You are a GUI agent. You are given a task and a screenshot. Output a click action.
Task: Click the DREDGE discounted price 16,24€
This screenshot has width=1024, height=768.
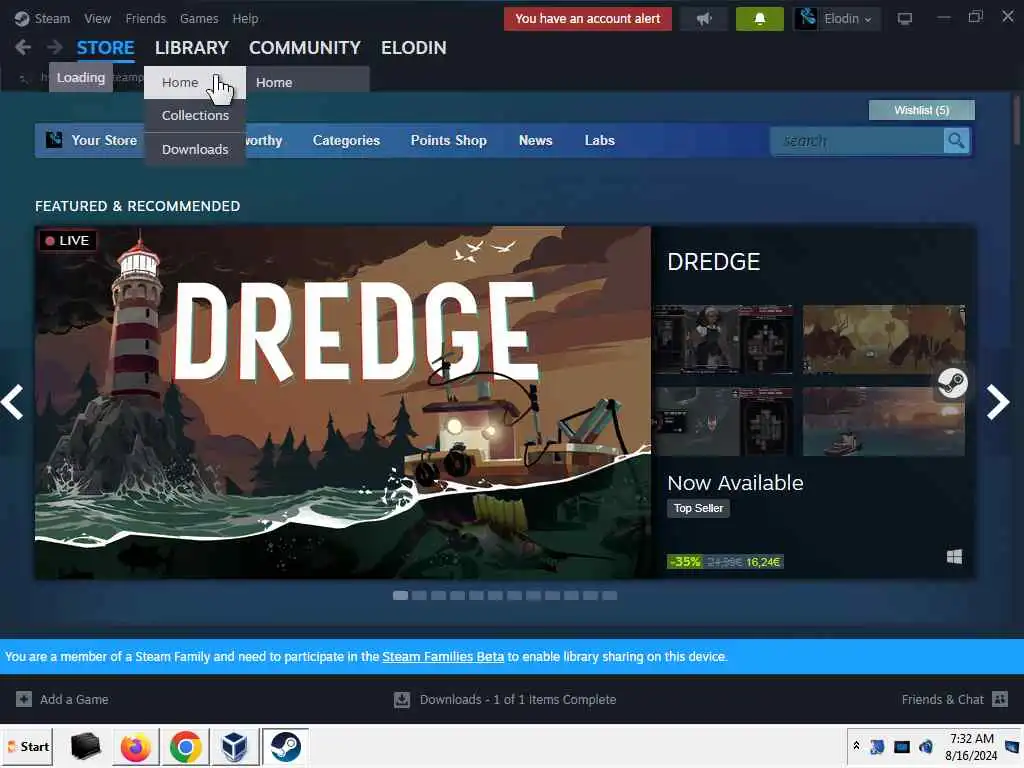763,562
